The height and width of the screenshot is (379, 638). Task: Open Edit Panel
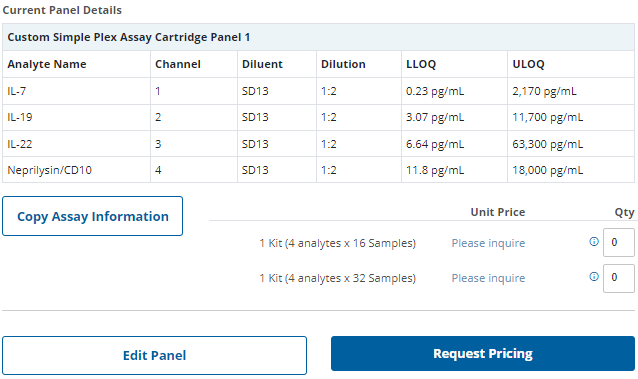[x=155, y=355]
